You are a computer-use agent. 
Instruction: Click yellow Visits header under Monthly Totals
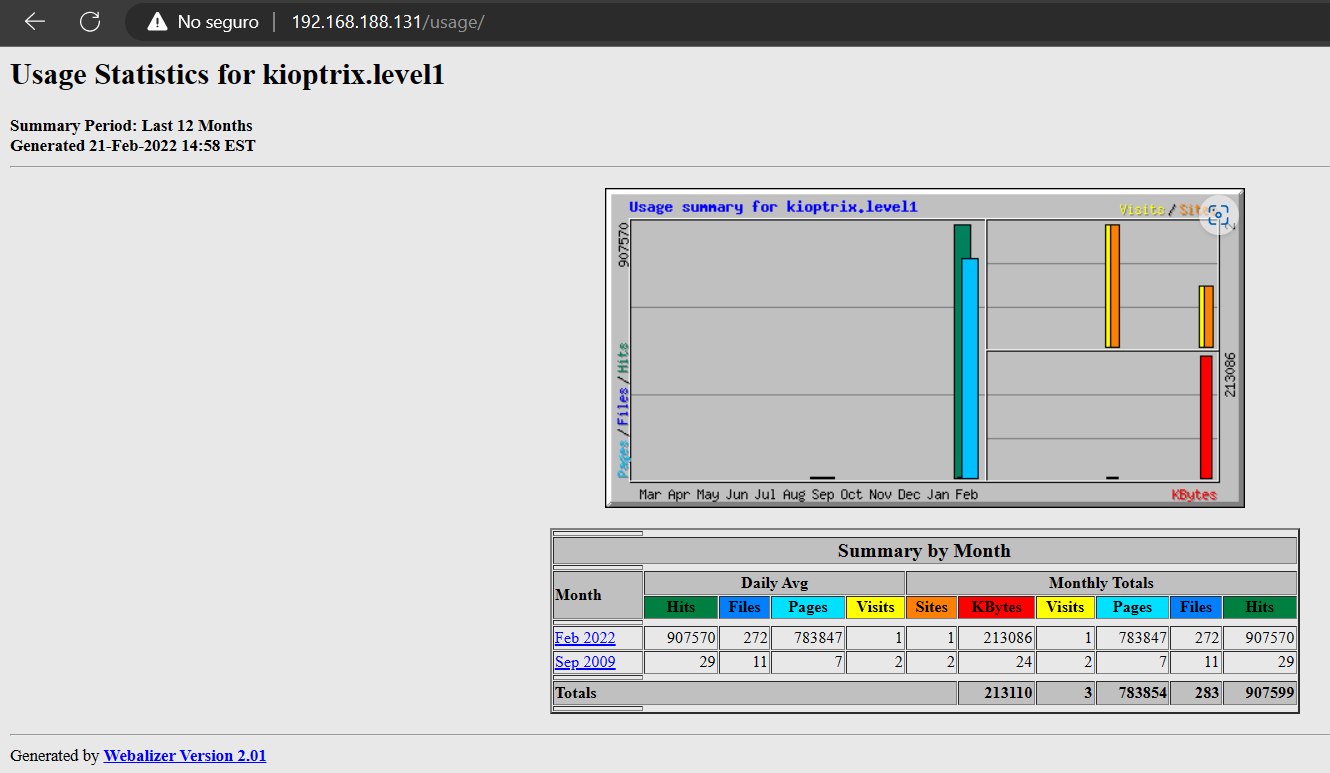tap(1065, 607)
